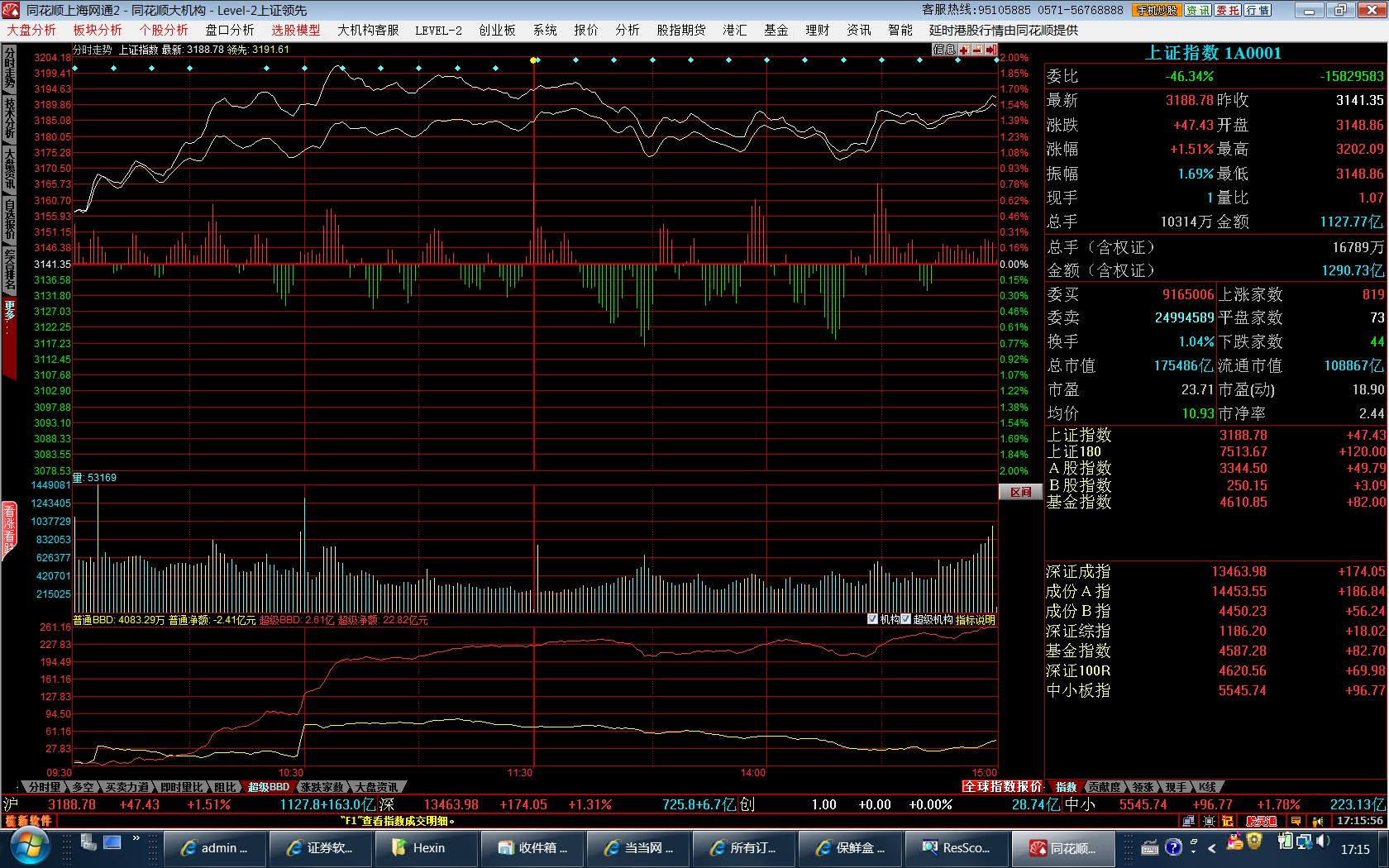Switch to the 多空 bottom tab
This screenshot has height=868, width=1389.
[84, 787]
